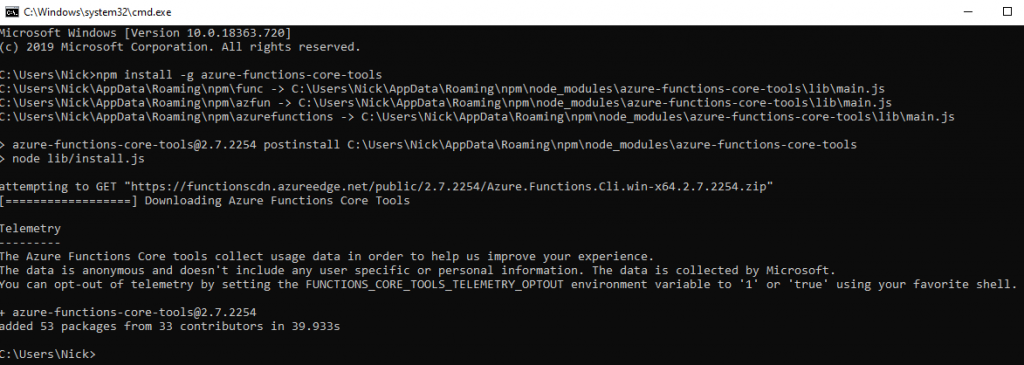Click the Telemetry heading text
The width and height of the screenshot is (1024, 365).
coord(30,229)
